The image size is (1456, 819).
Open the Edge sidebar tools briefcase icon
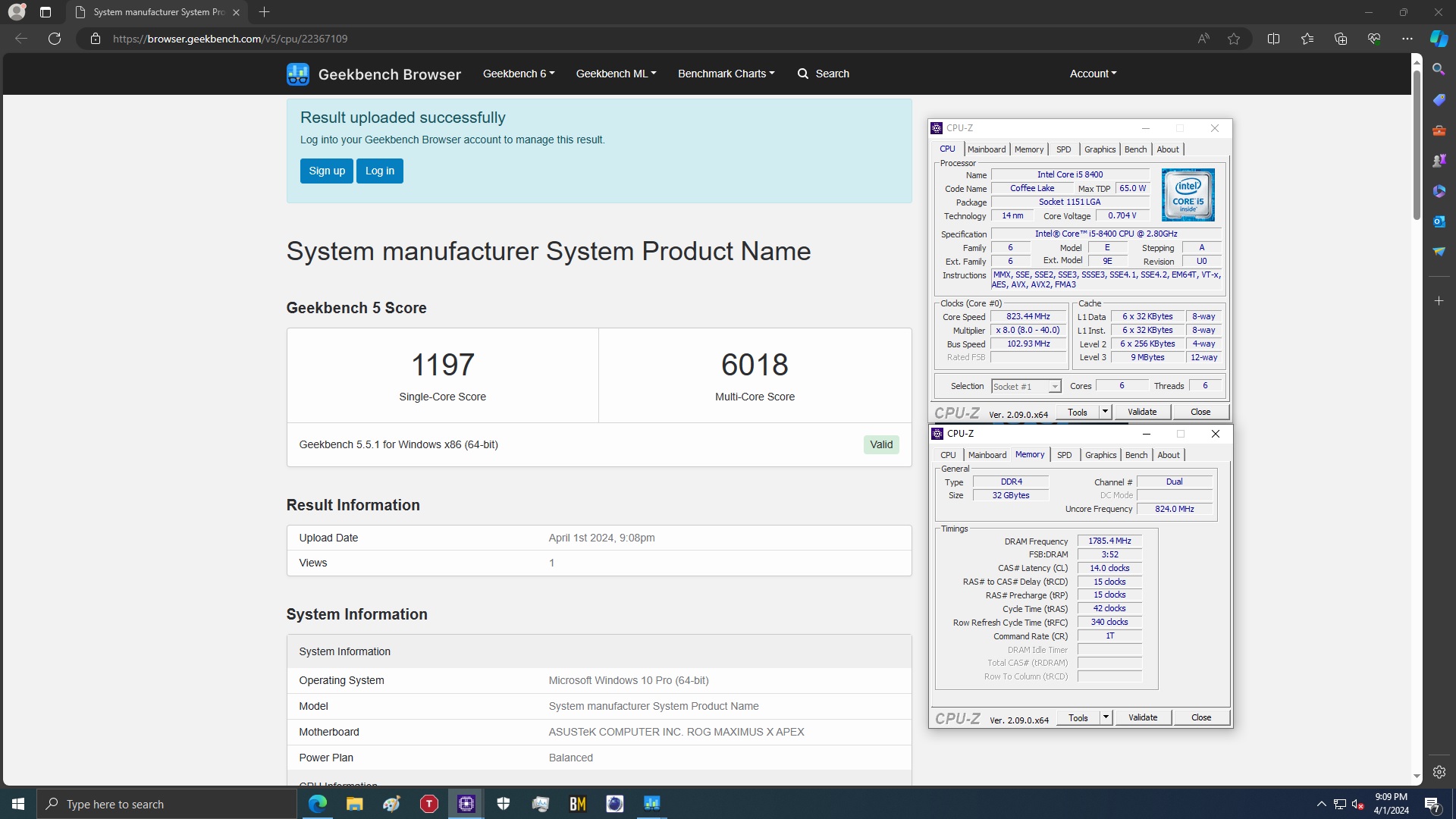point(1439,130)
